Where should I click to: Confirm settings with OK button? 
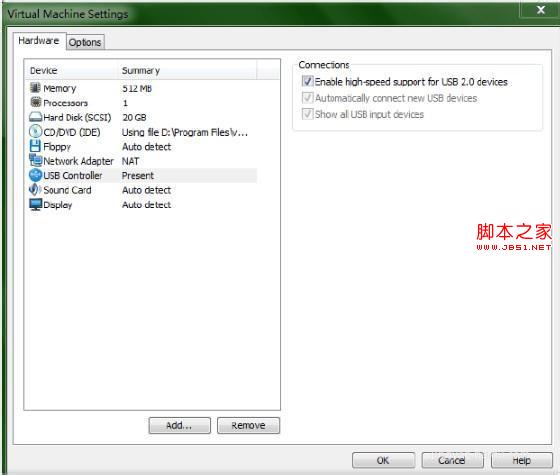(383, 460)
